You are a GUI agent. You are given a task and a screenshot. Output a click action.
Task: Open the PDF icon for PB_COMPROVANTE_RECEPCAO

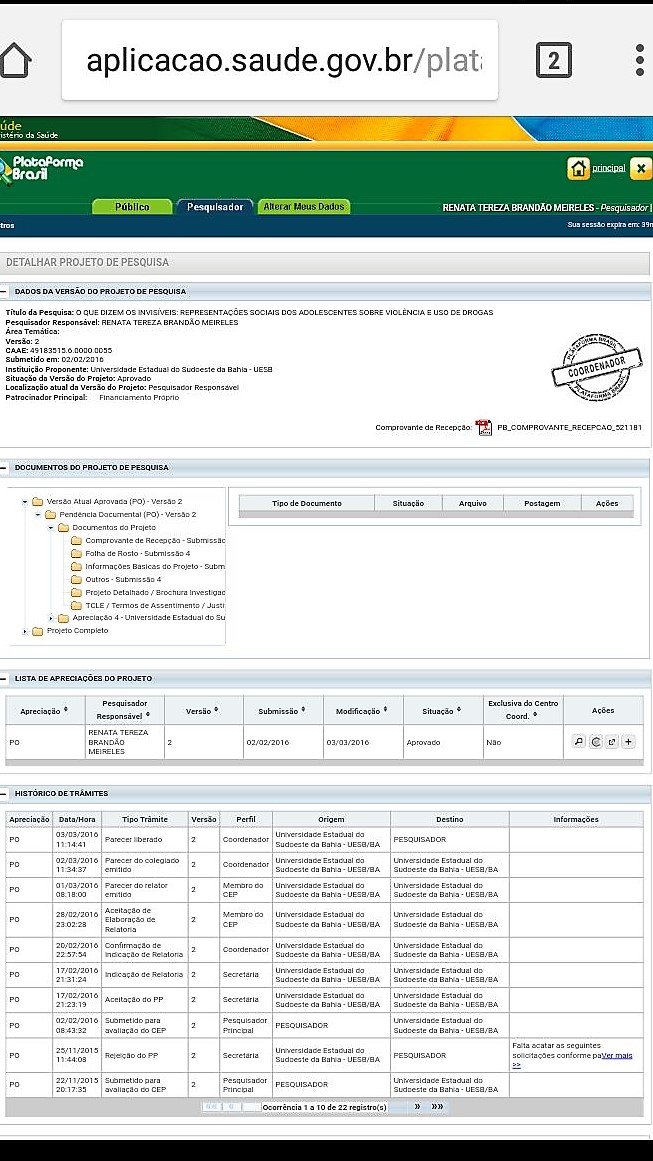click(x=484, y=427)
